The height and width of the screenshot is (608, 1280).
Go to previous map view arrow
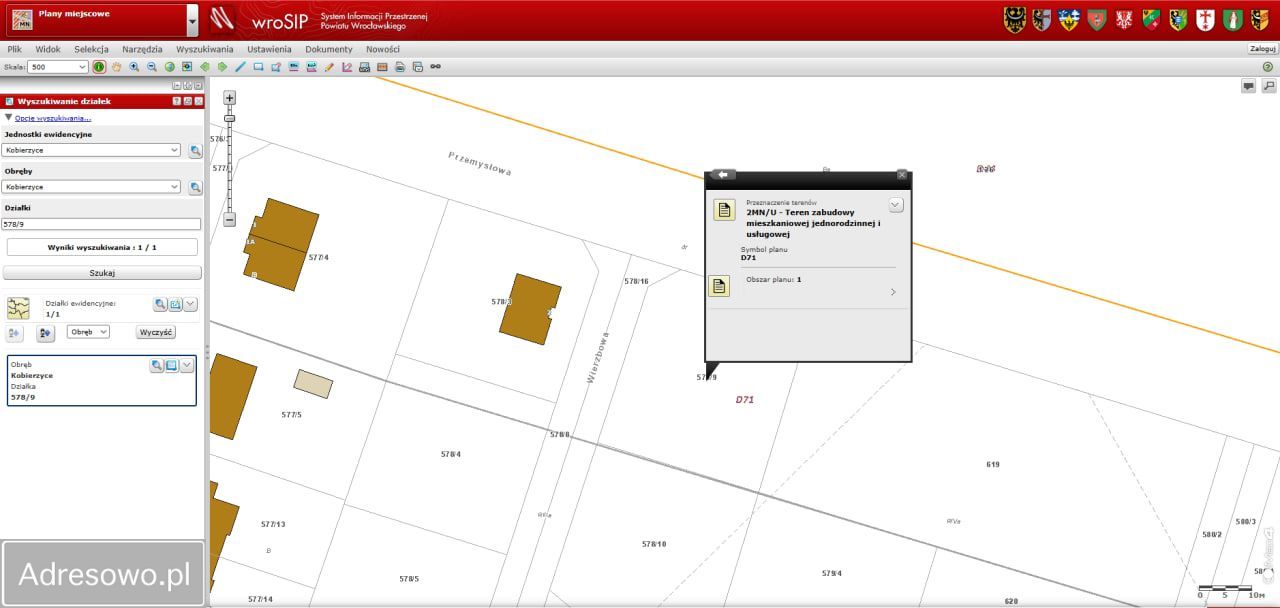pyautogui.click(x=205, y=67)
